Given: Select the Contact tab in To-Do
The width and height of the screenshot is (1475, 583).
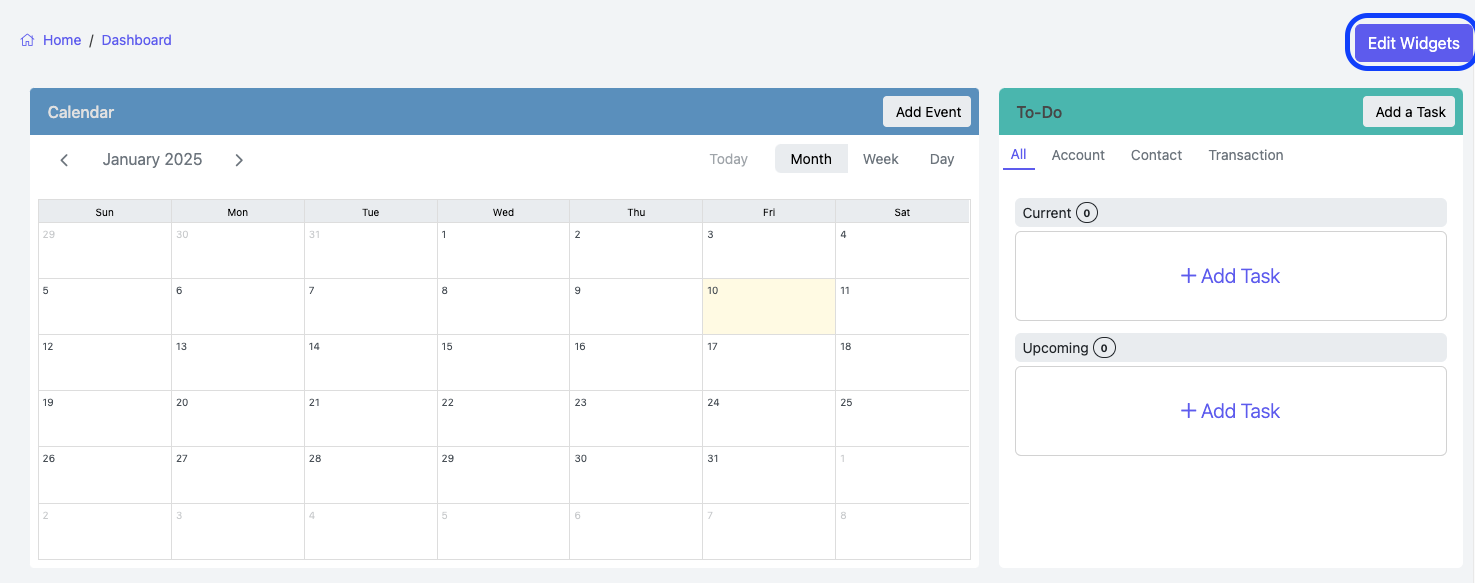Looking at the screenshot, I should [1156, 155].
